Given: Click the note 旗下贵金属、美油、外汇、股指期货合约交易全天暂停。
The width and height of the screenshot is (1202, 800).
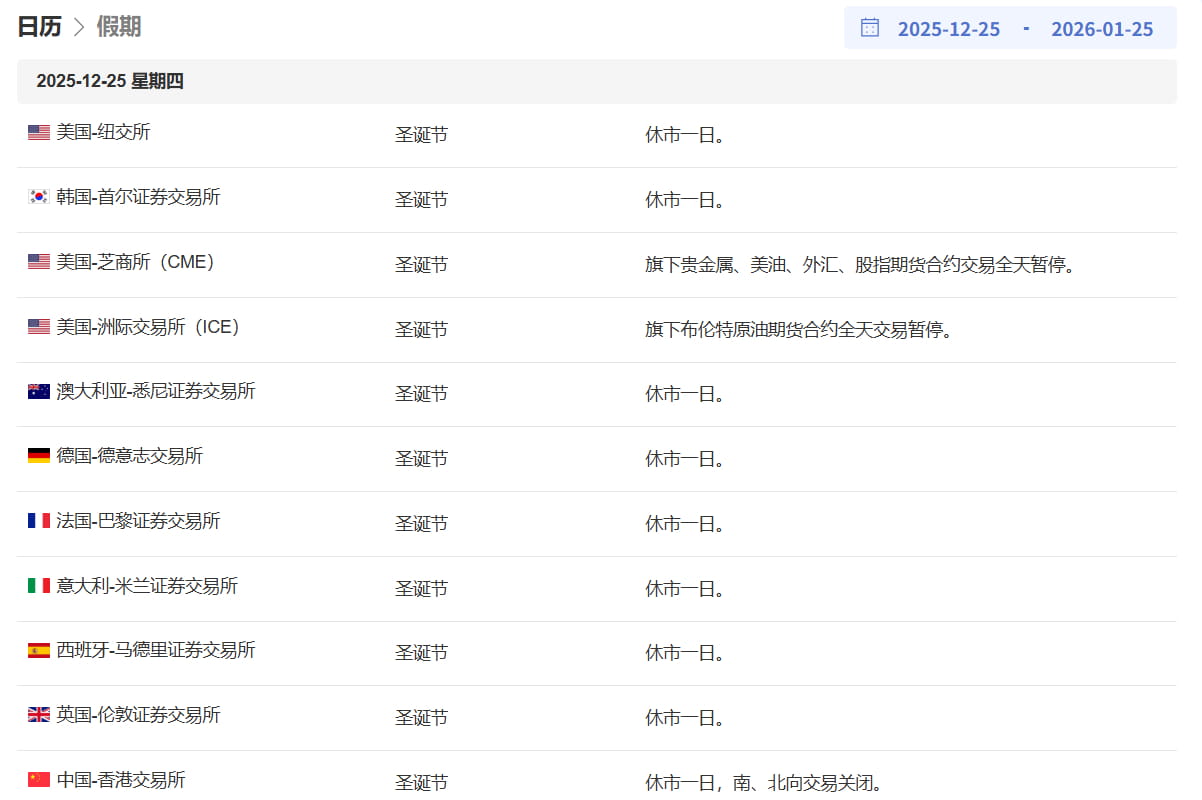Looking at the screenshot, I should pos(860,265).
